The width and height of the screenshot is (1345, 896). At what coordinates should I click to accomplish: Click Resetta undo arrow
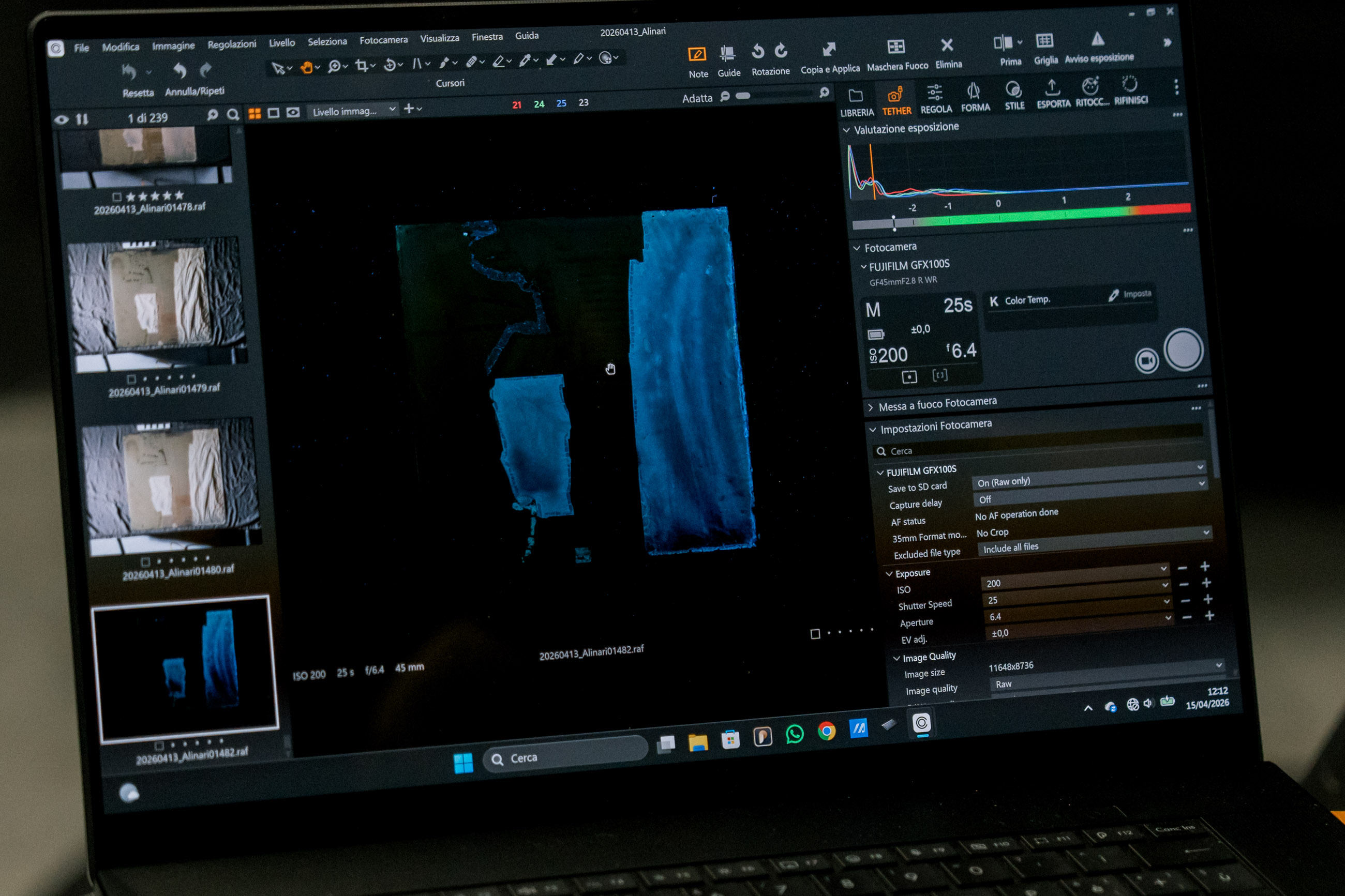(x=129, y=72)
